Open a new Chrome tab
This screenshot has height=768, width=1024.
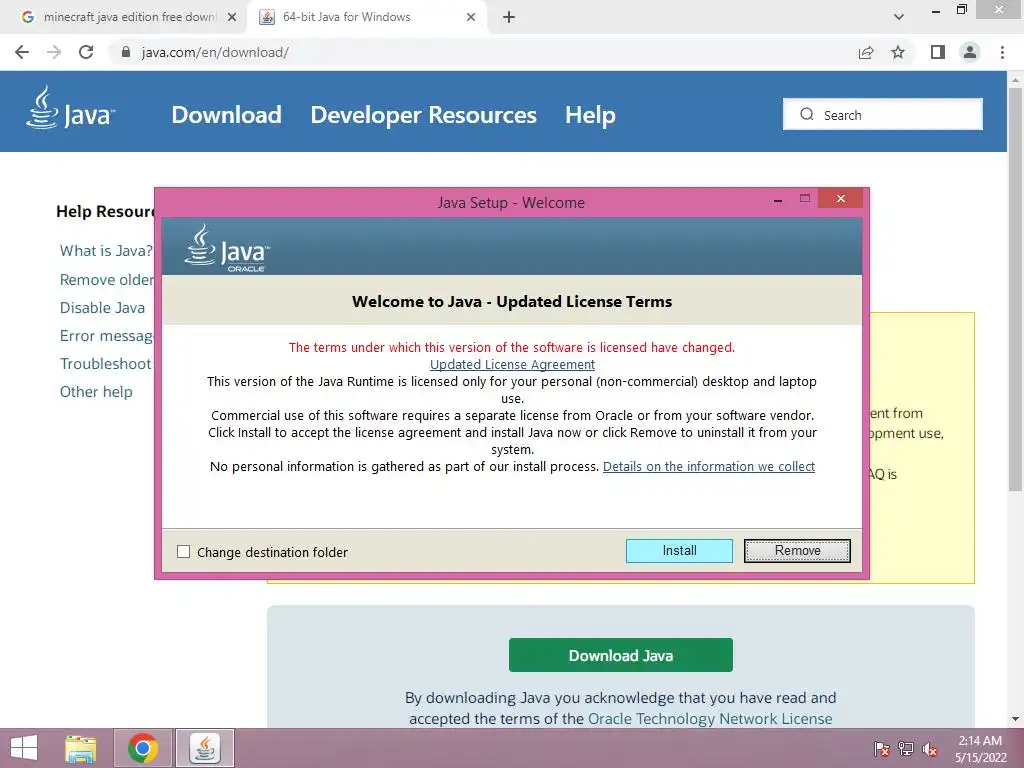click(x=509, y=17)
